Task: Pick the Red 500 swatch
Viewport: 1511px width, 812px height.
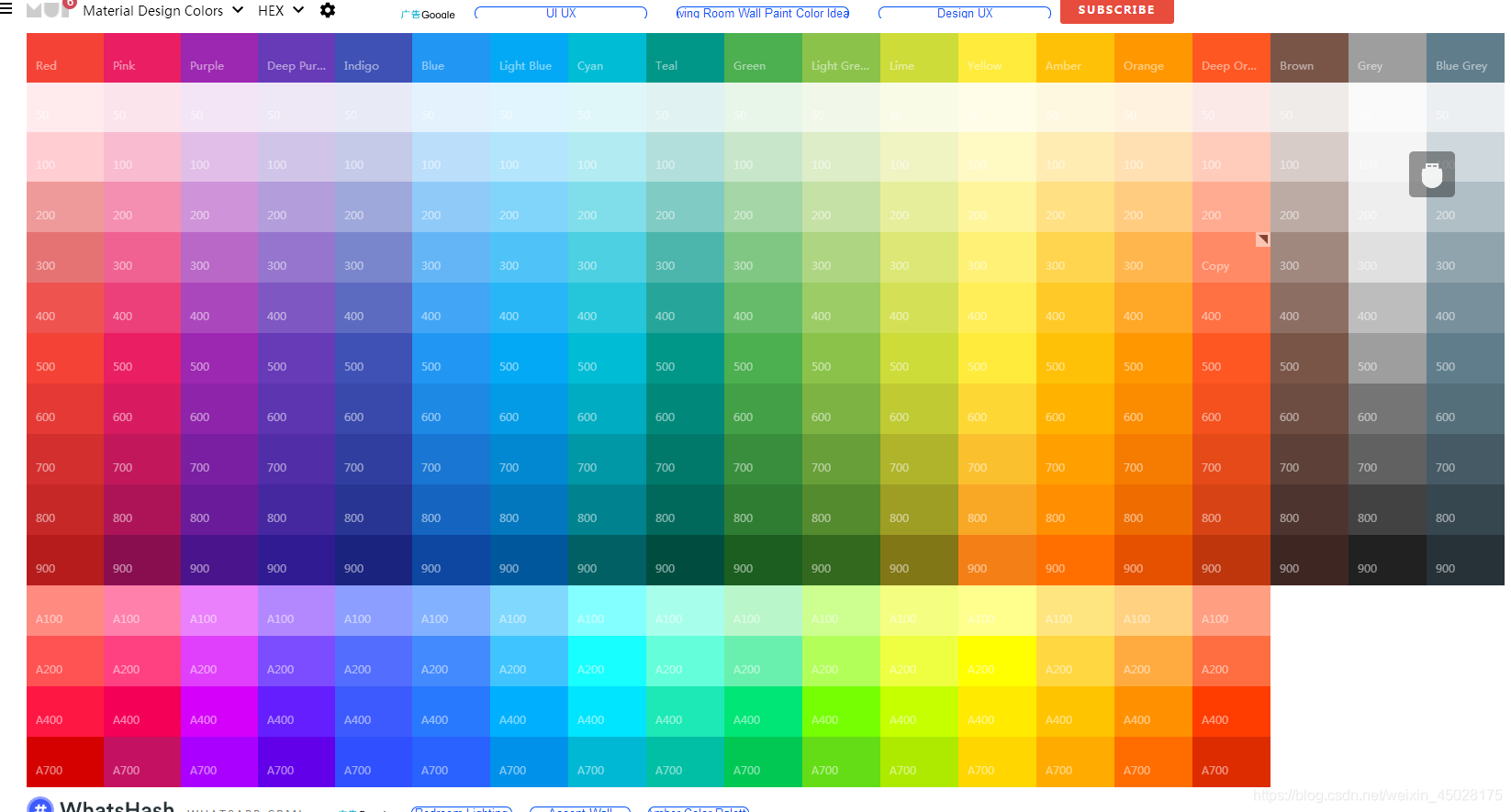Action: click(65, 358)
